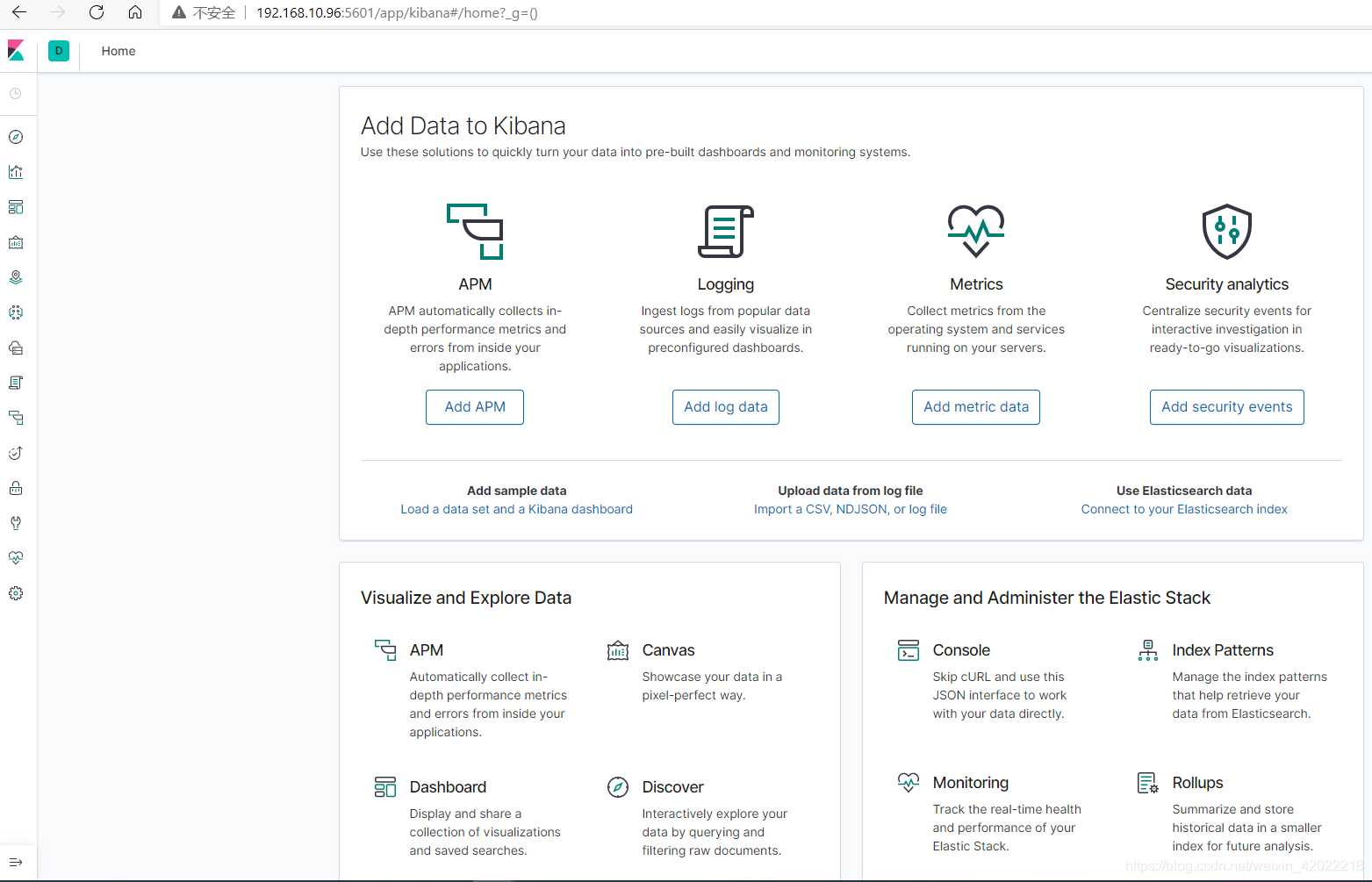
Task: Open APM under Visualize and Explore Data
Action: (x=427, y=650)
